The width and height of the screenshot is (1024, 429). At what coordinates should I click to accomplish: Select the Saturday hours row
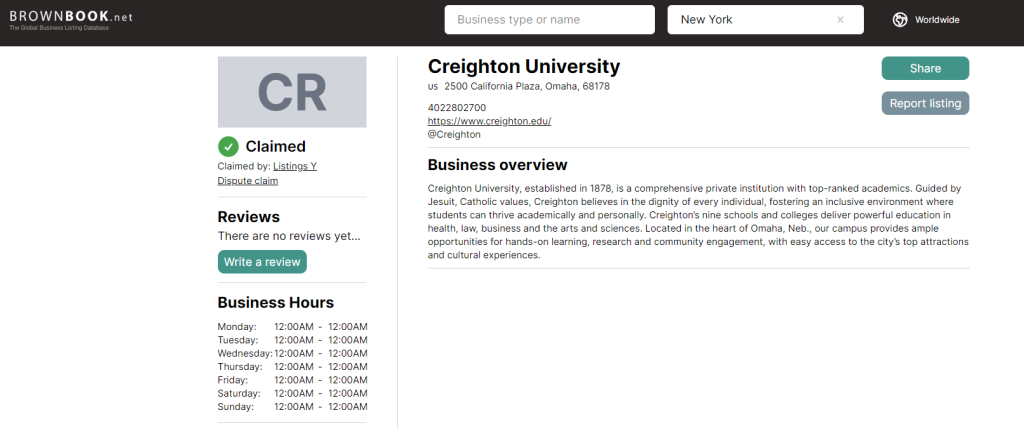point(293,394)
